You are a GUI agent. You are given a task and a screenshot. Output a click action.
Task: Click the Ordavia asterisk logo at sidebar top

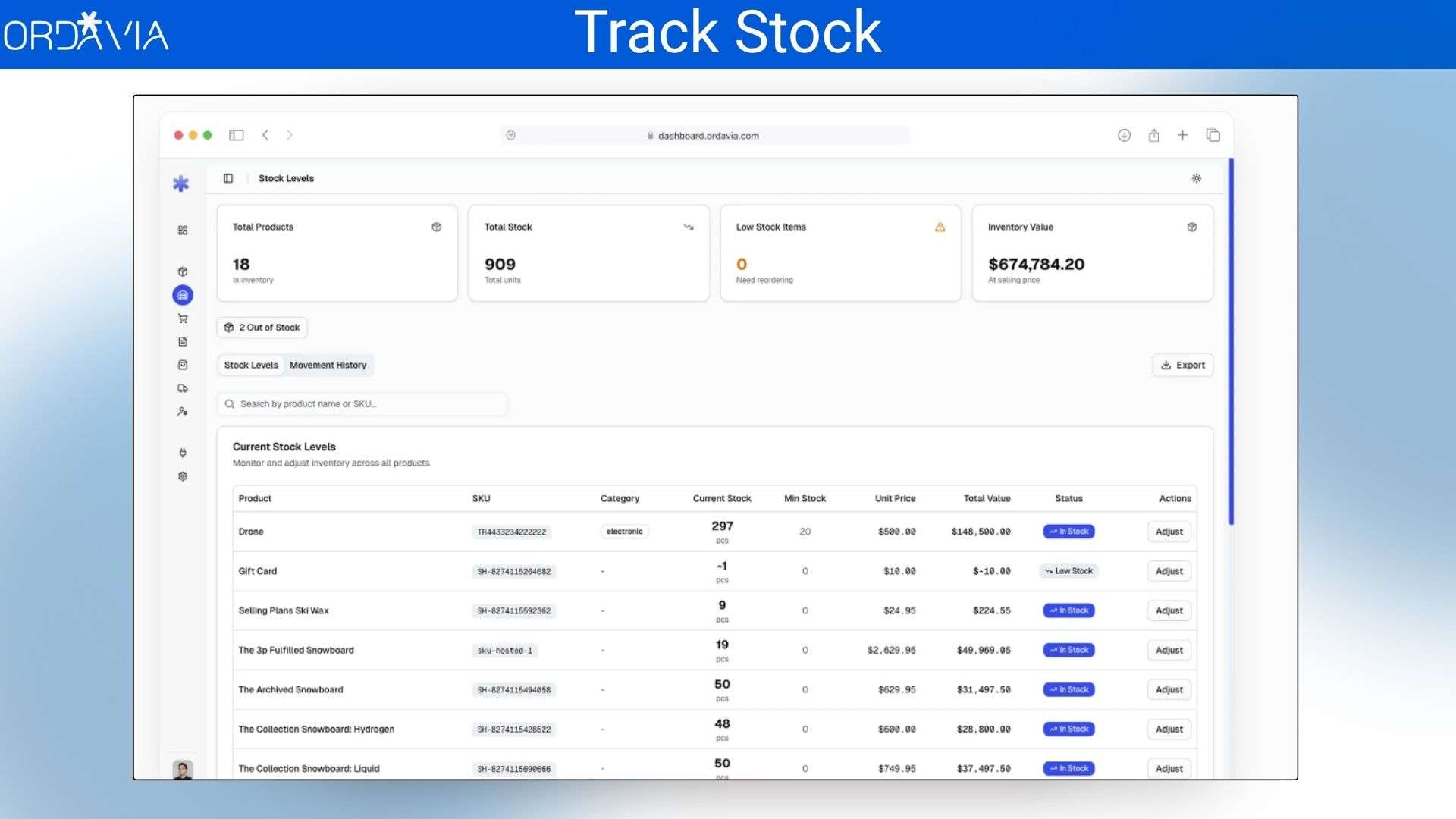[181, 183]
